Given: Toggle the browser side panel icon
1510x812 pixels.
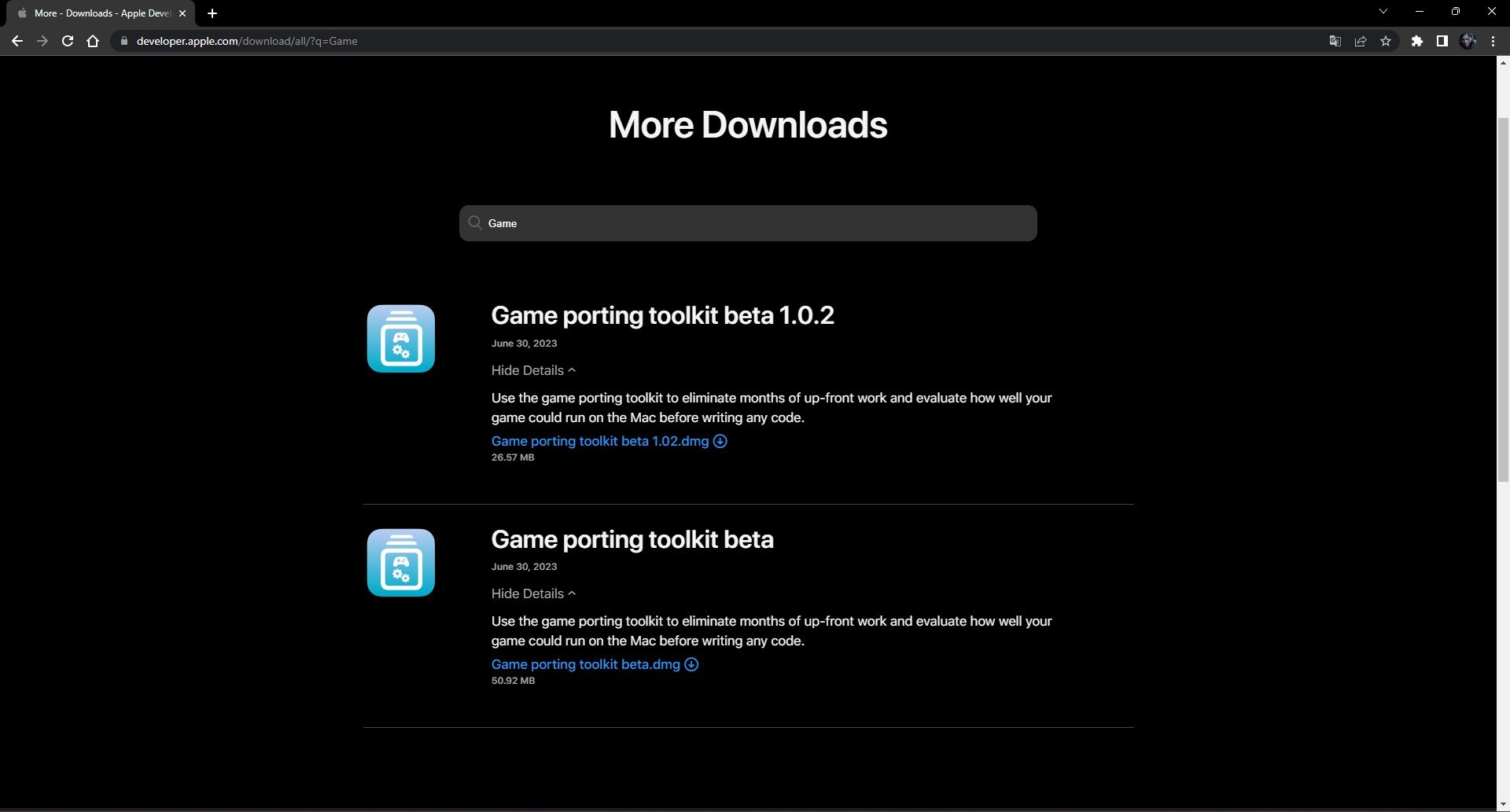Looking at the screenshot, I should [x=1442, y=41].
